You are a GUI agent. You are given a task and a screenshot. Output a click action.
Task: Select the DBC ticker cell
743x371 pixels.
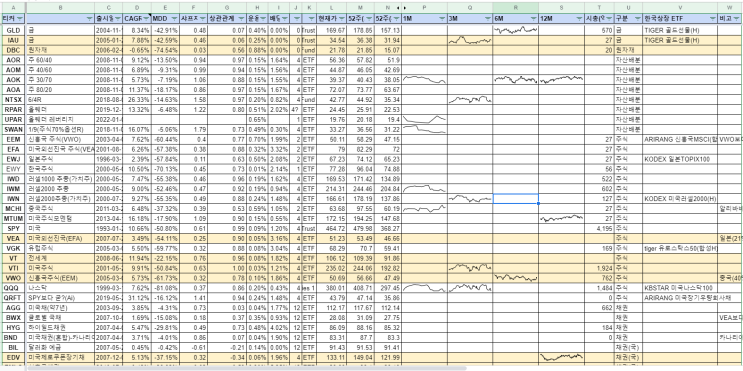pyautogui.click(x=13, y=50)
